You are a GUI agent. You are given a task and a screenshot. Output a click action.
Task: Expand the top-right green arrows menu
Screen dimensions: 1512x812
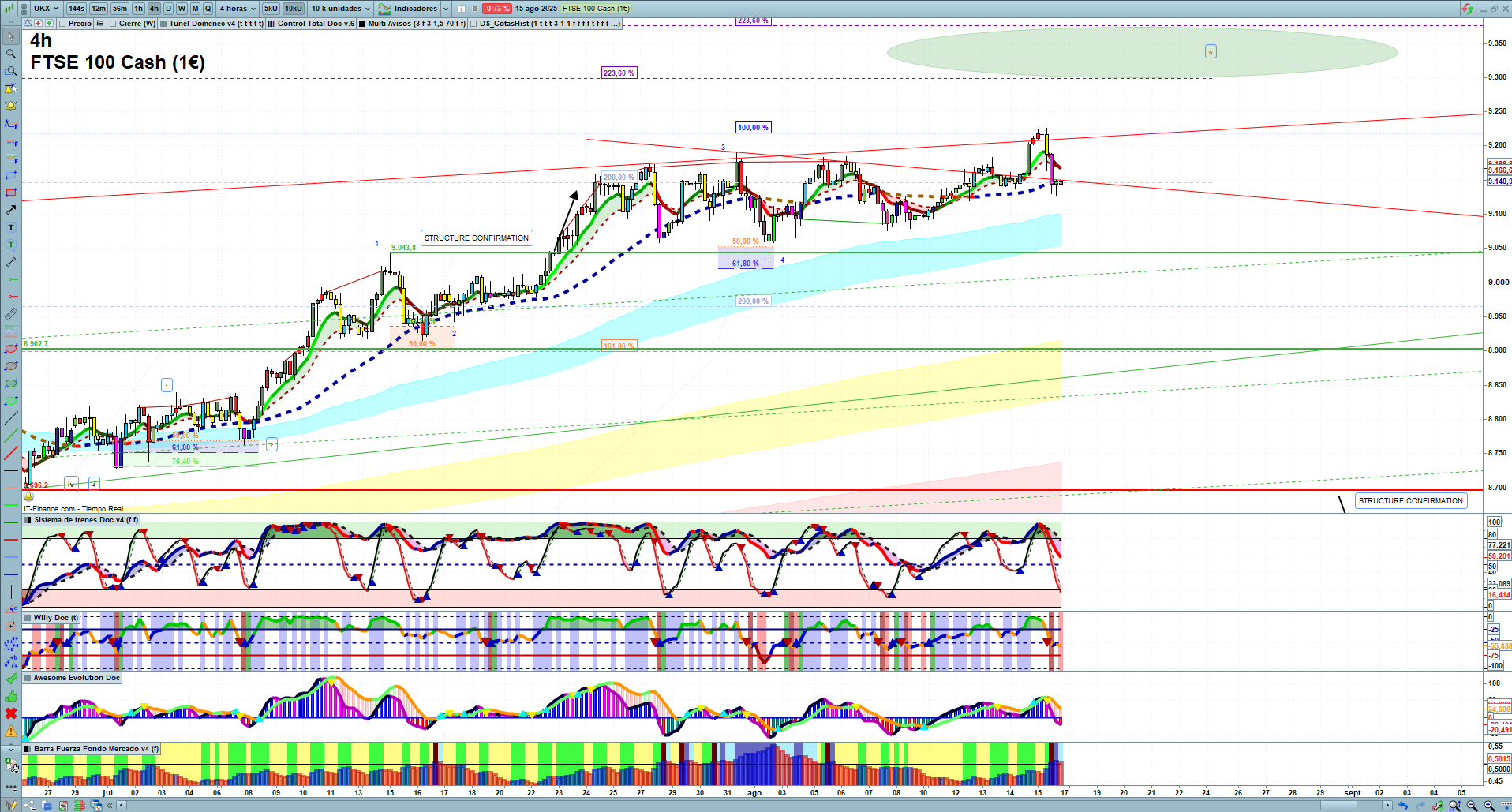coord(1467,9)
